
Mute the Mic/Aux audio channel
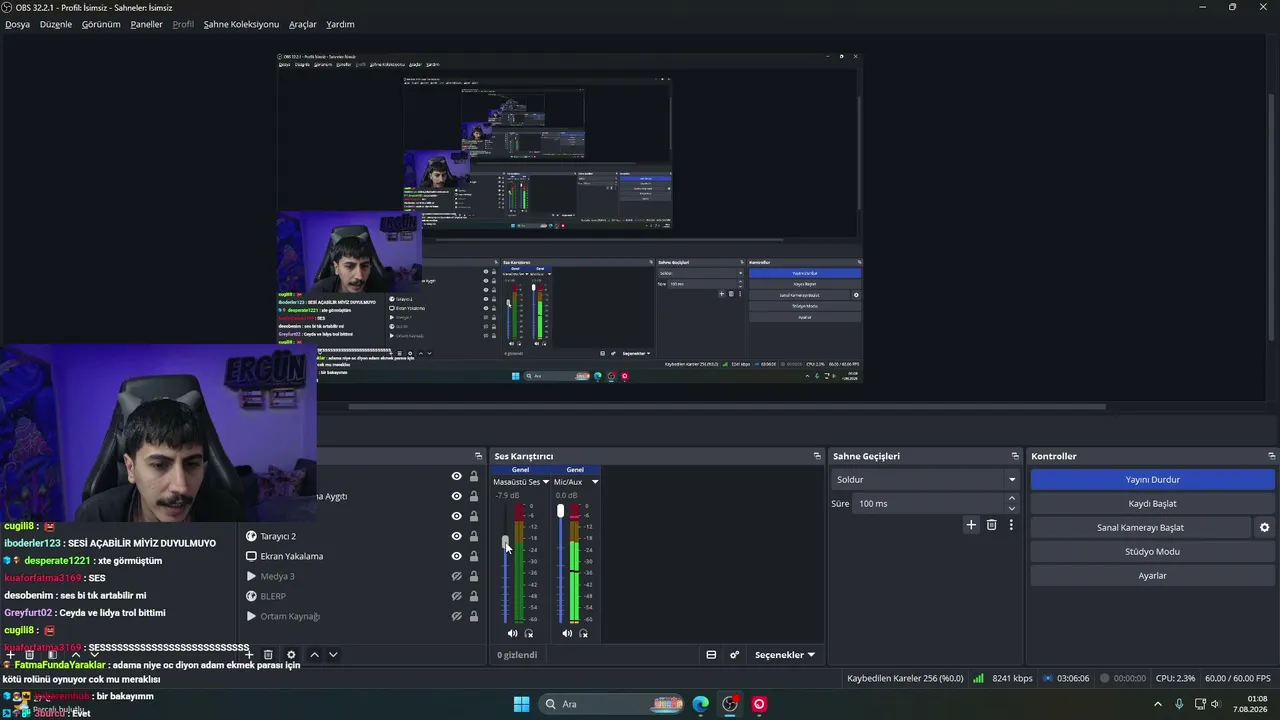[x=567, y=633]
